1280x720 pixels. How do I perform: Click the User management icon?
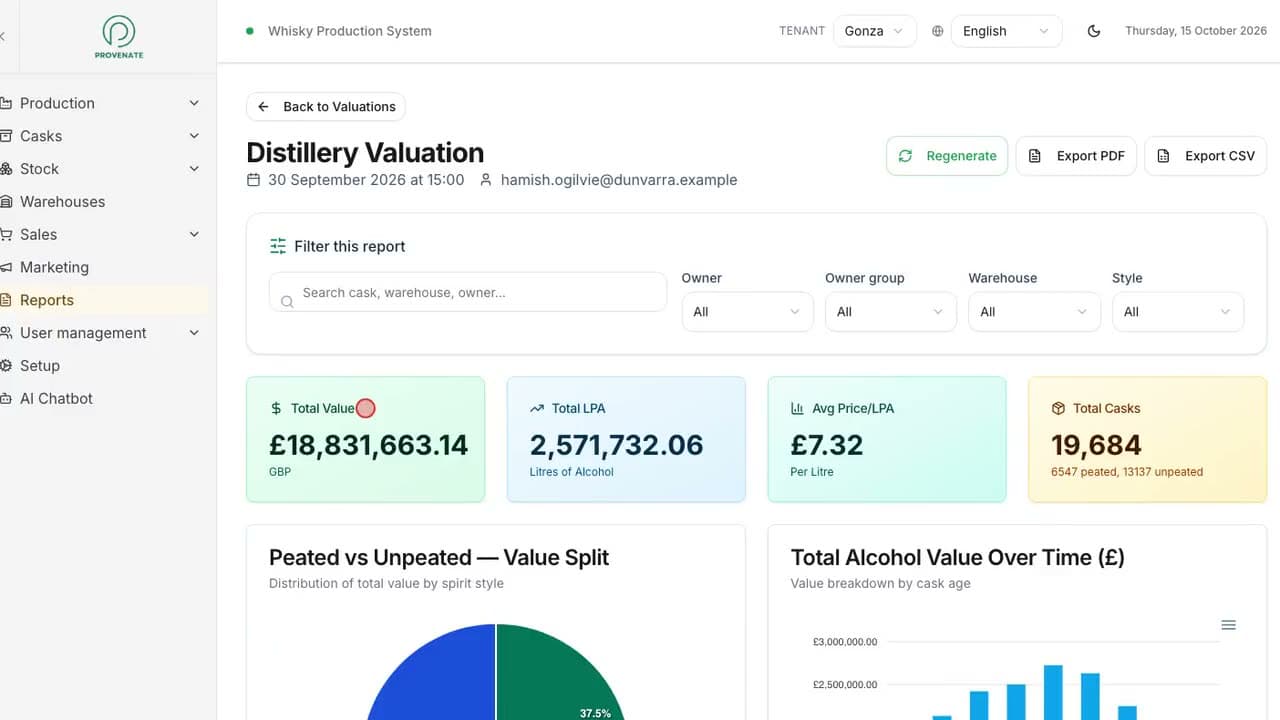coord(6,333)
